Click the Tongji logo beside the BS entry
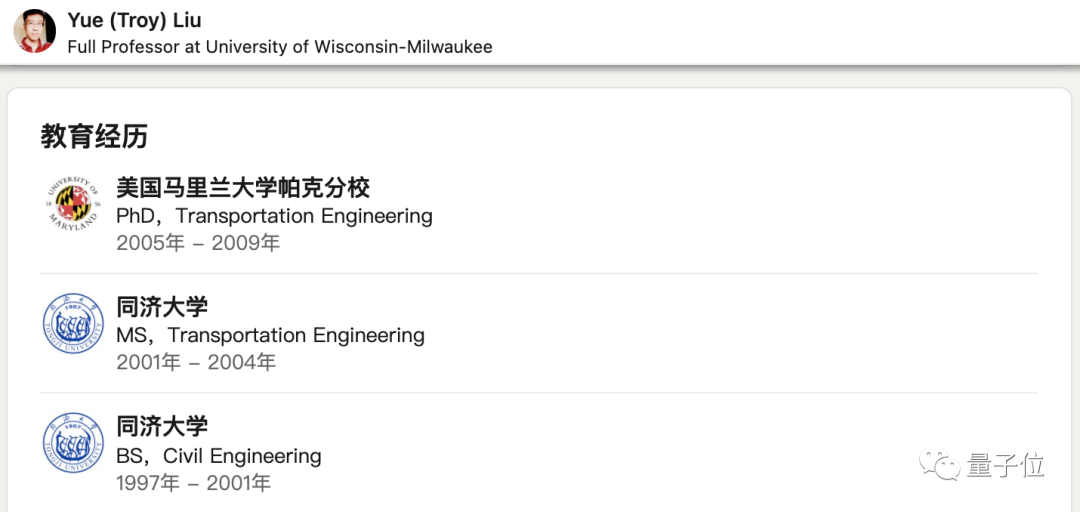This screenshot has width=1080, height=512. click(74, 443)
